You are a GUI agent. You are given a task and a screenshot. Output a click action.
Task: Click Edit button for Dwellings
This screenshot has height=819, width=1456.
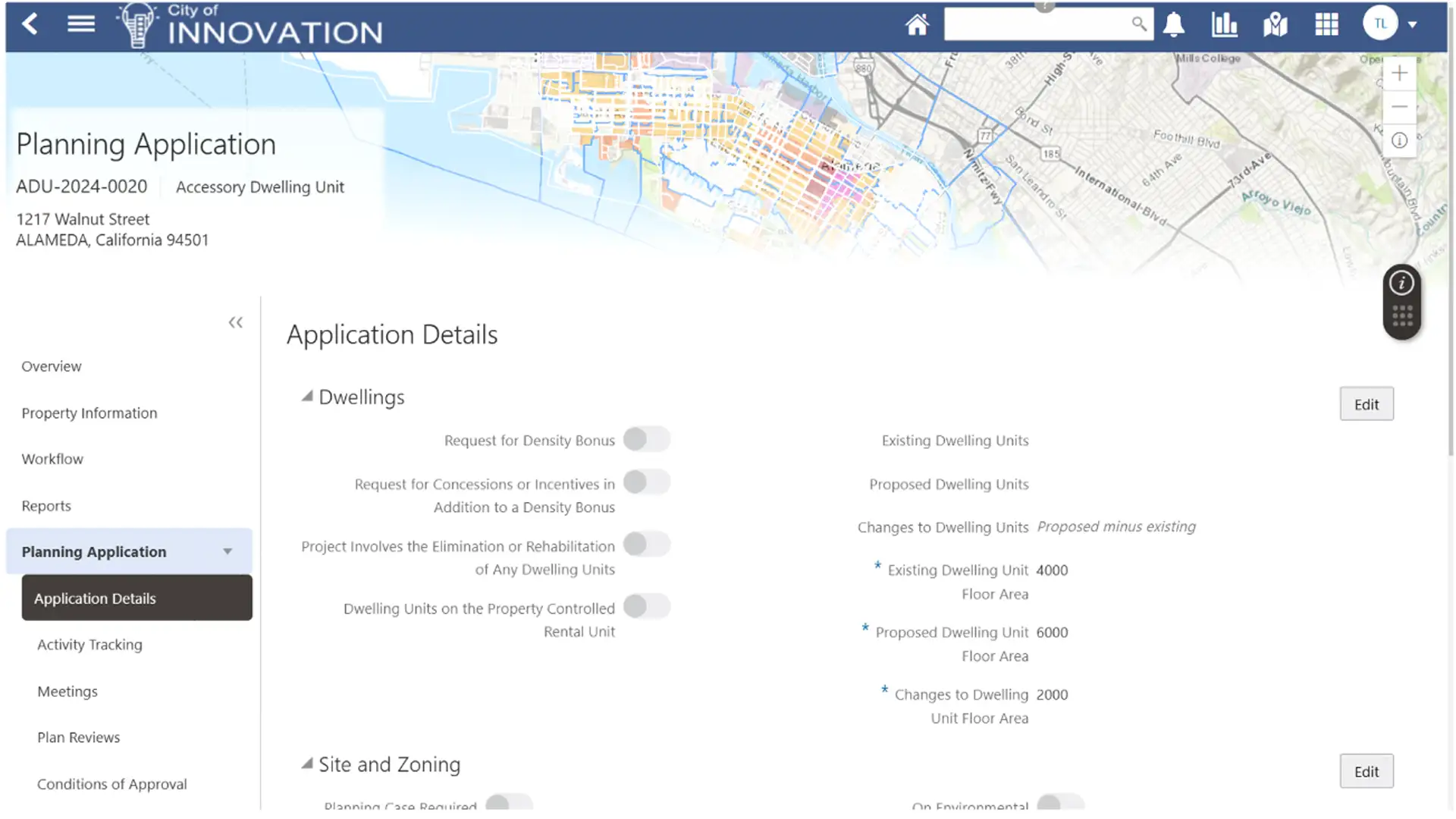1366,404
